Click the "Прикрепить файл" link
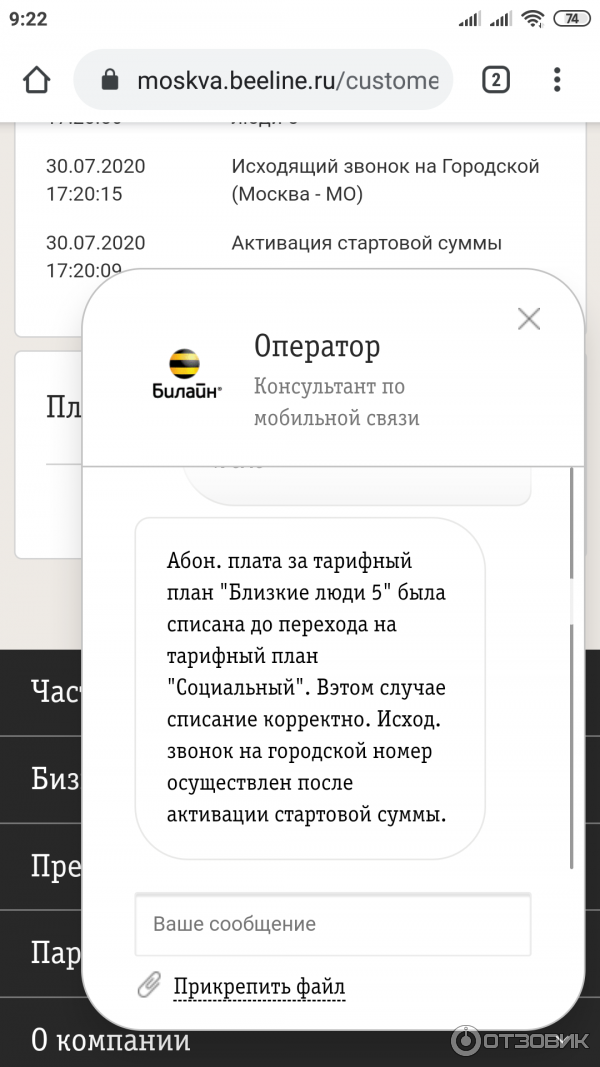600x1067 pixels. pyautogui.click(x=259, y=987)
